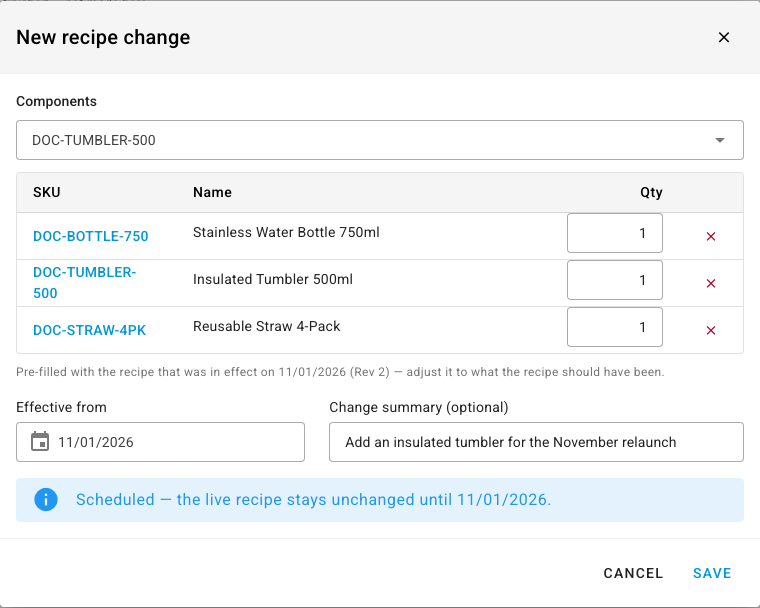Cancel the recipe change
This screenshot has height=608, width=760.
[x=633, y=573]
